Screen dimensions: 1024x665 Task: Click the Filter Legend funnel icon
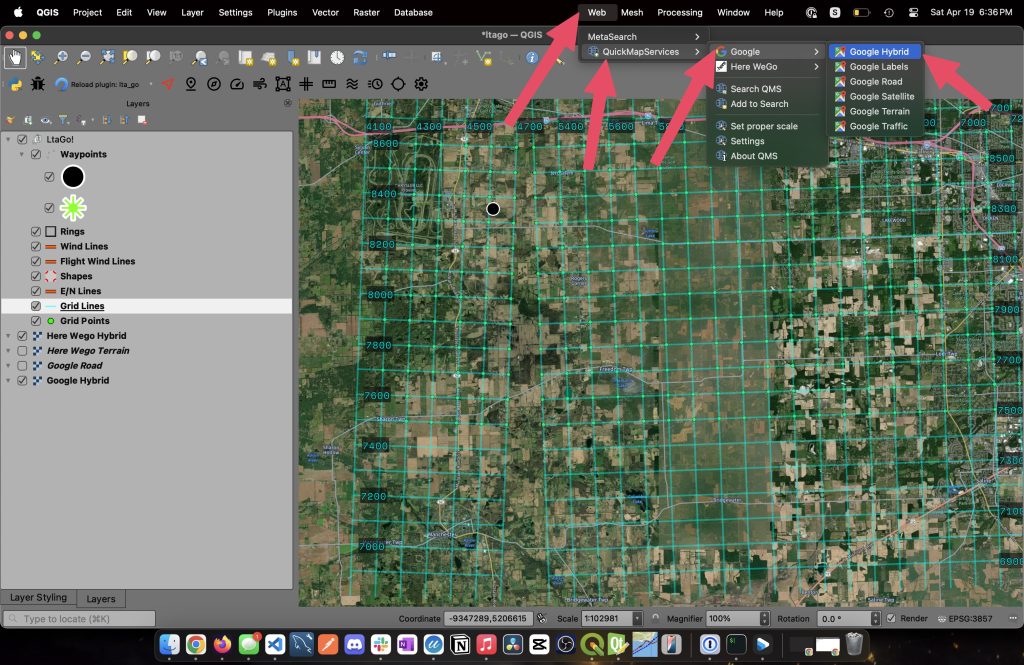pyautogui.click(x=63, y=120)
